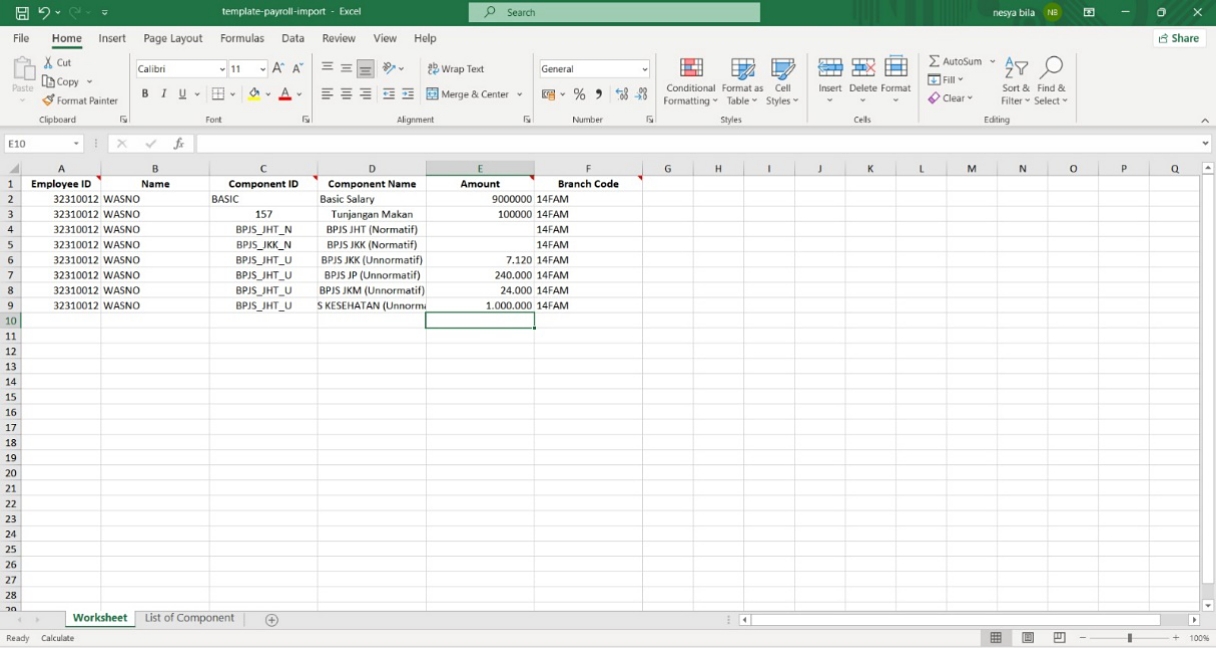Select the Comma Style icon
This screenshot has width=1216, height=648.
597,93
